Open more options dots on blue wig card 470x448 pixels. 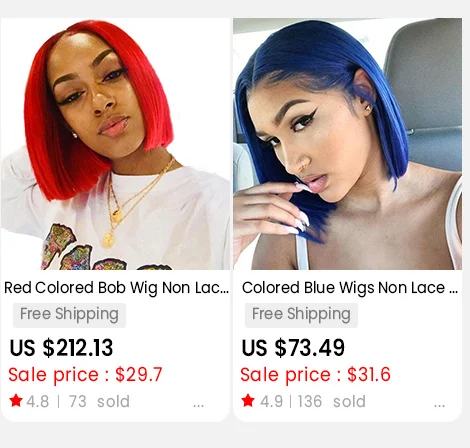(439, 406)
